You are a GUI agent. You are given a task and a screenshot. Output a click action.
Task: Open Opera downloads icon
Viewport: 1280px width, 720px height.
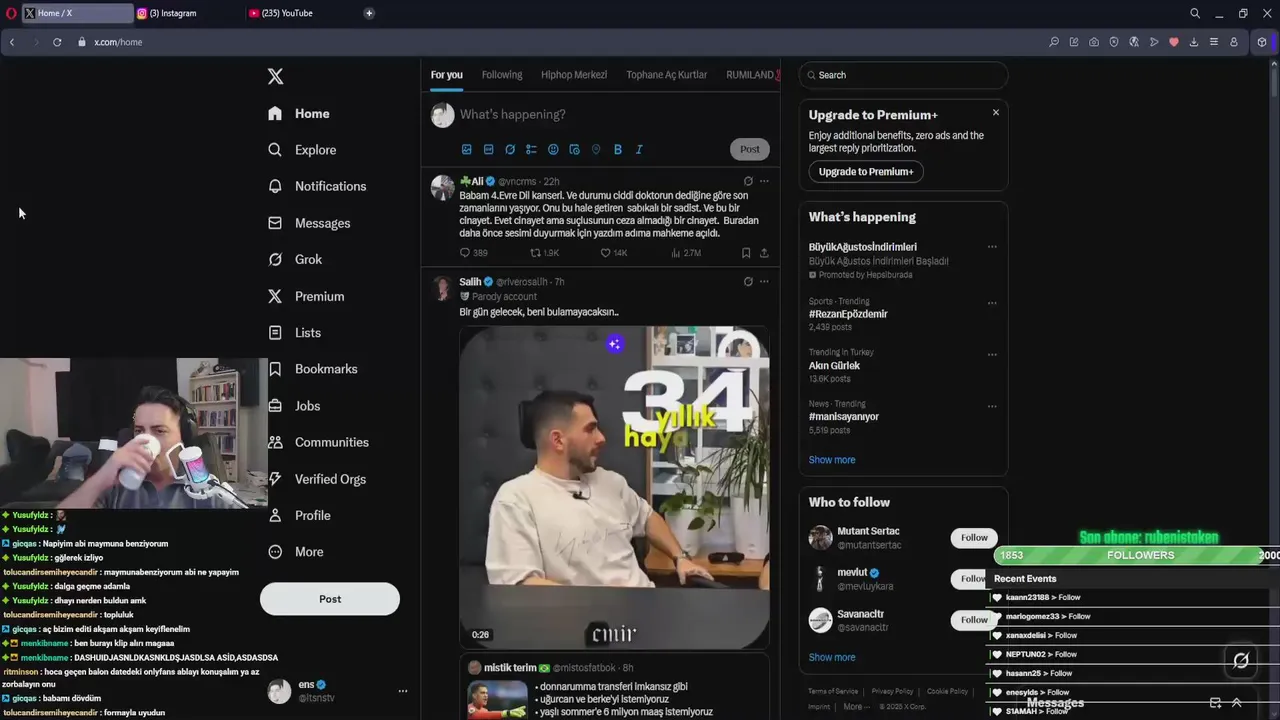click(1193, 42)
